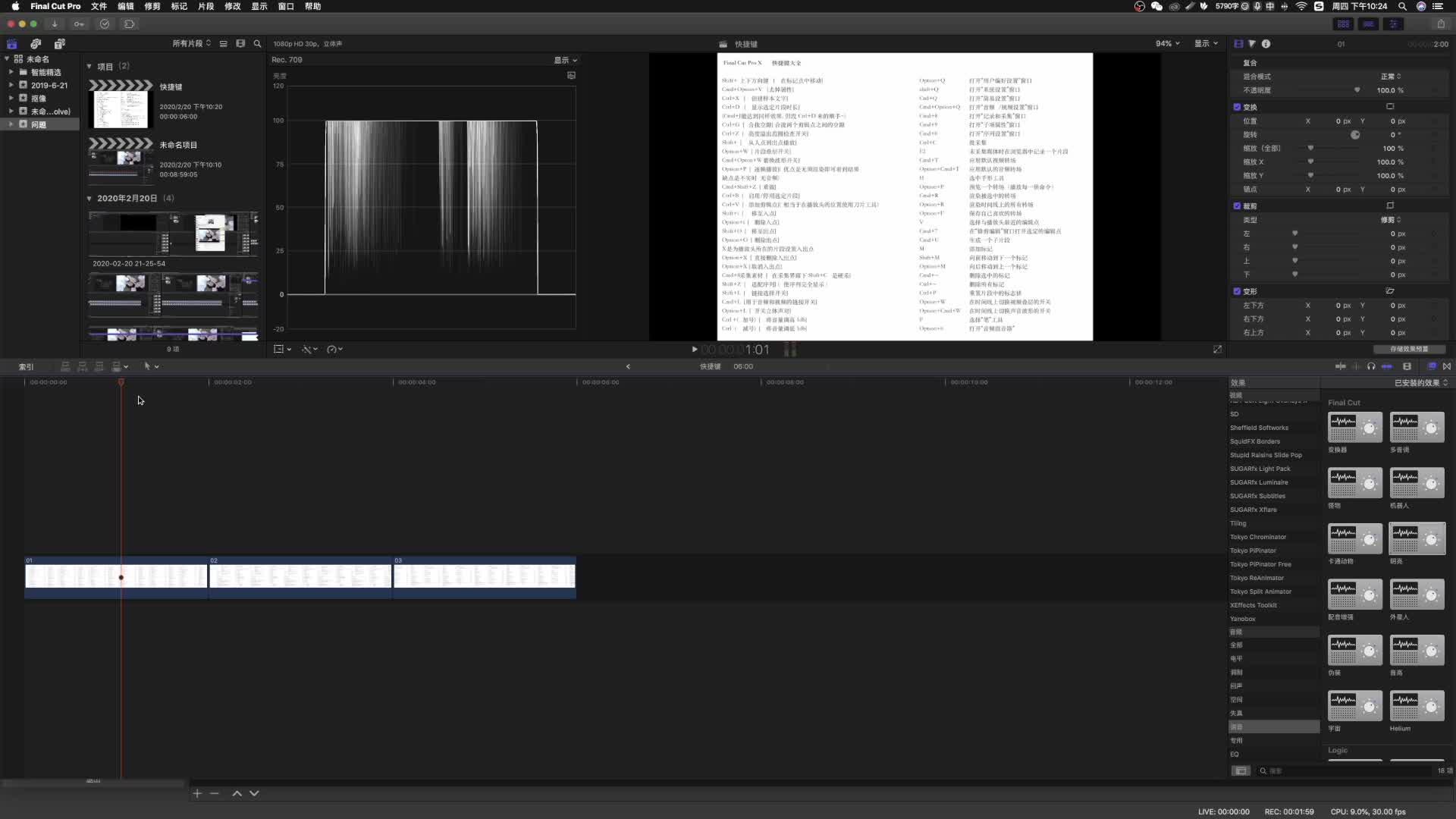1456x819 pixels.
Task: Click the share export icon
Action: 1441,24
